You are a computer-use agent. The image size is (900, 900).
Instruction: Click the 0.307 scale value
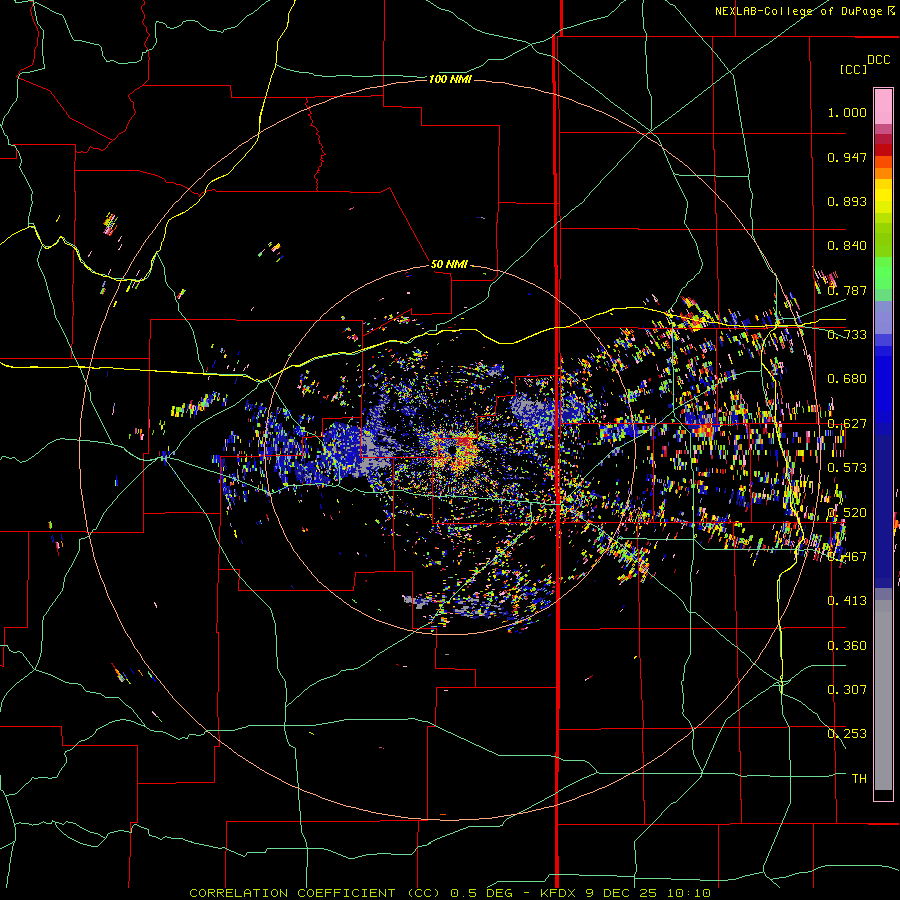[847, 690]
